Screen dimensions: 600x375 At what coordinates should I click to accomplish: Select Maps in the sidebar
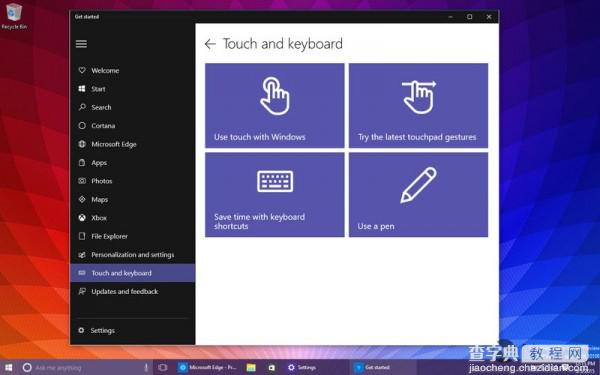[x=133, y=199]
